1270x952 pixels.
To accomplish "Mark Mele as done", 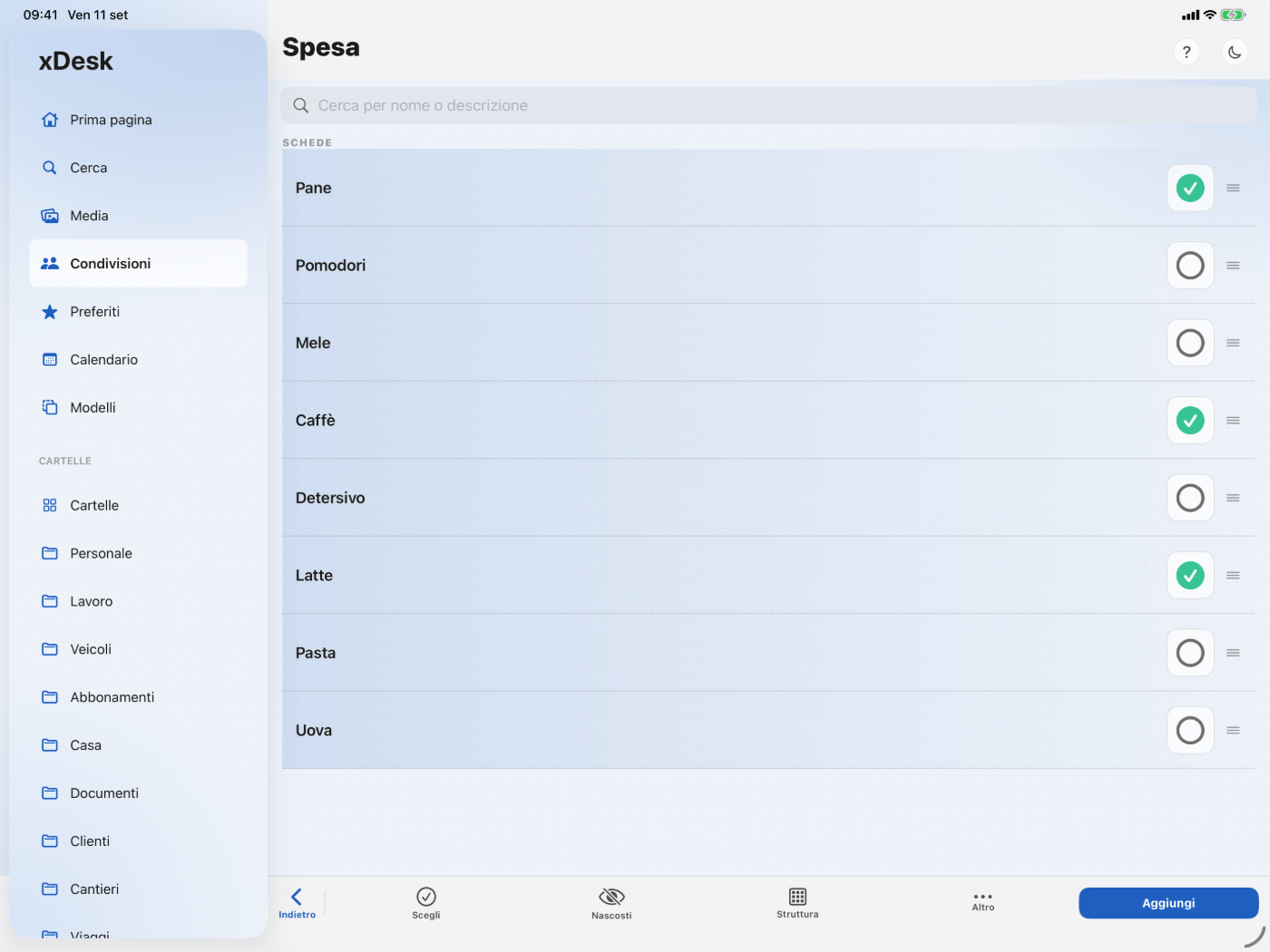I will pyautogui.click(x=1190, y=343).
